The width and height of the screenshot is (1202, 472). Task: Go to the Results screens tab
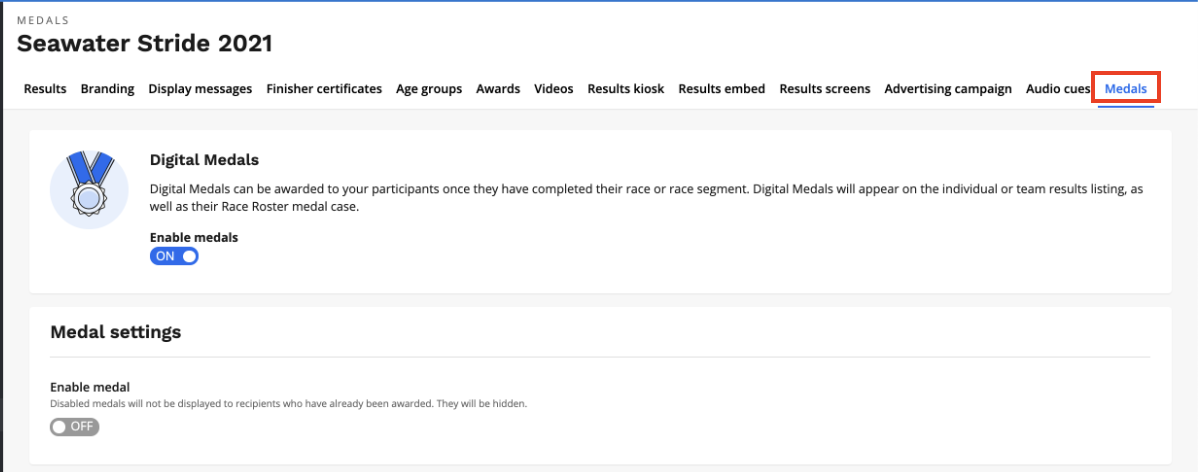pos(825,89)
